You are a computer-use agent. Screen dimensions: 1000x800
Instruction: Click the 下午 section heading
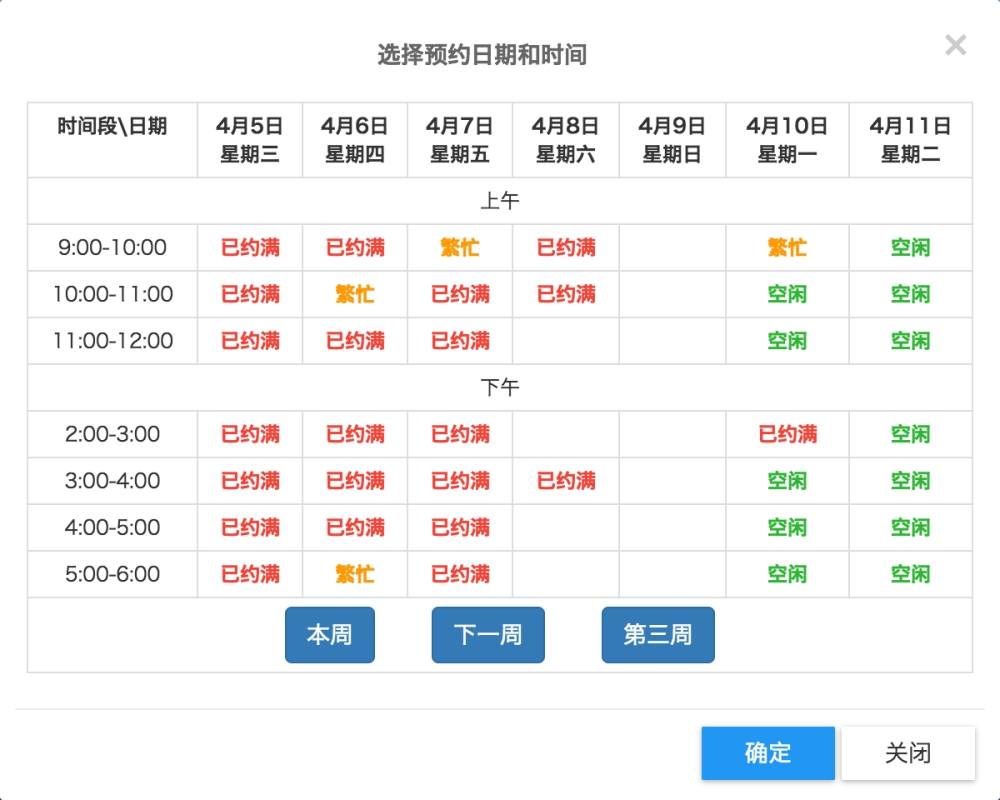coord(500,387)
